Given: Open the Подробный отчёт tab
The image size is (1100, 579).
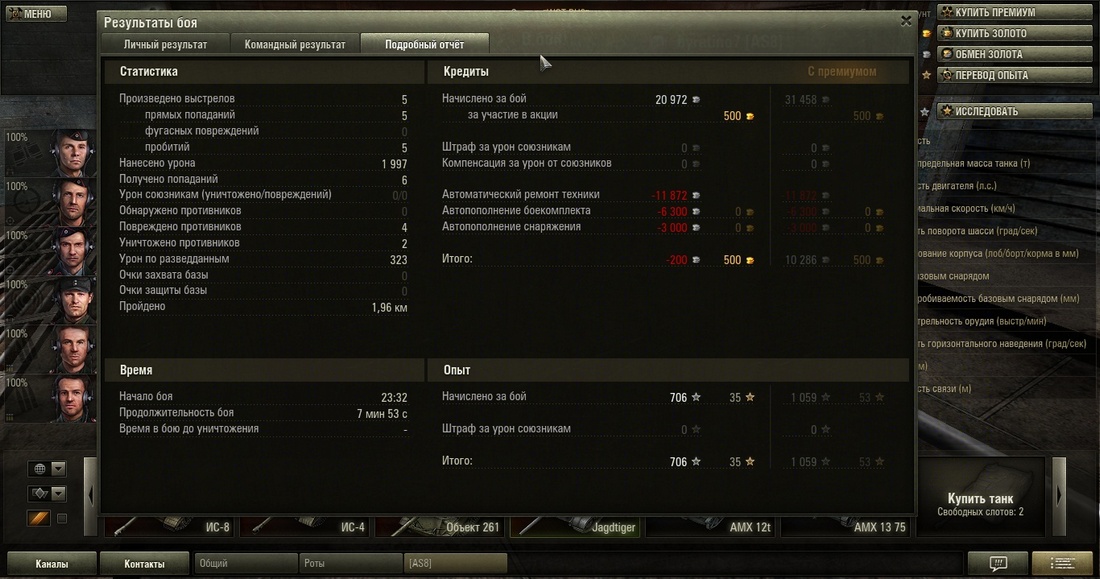Looking at the screenshot, I should [424, 44].
